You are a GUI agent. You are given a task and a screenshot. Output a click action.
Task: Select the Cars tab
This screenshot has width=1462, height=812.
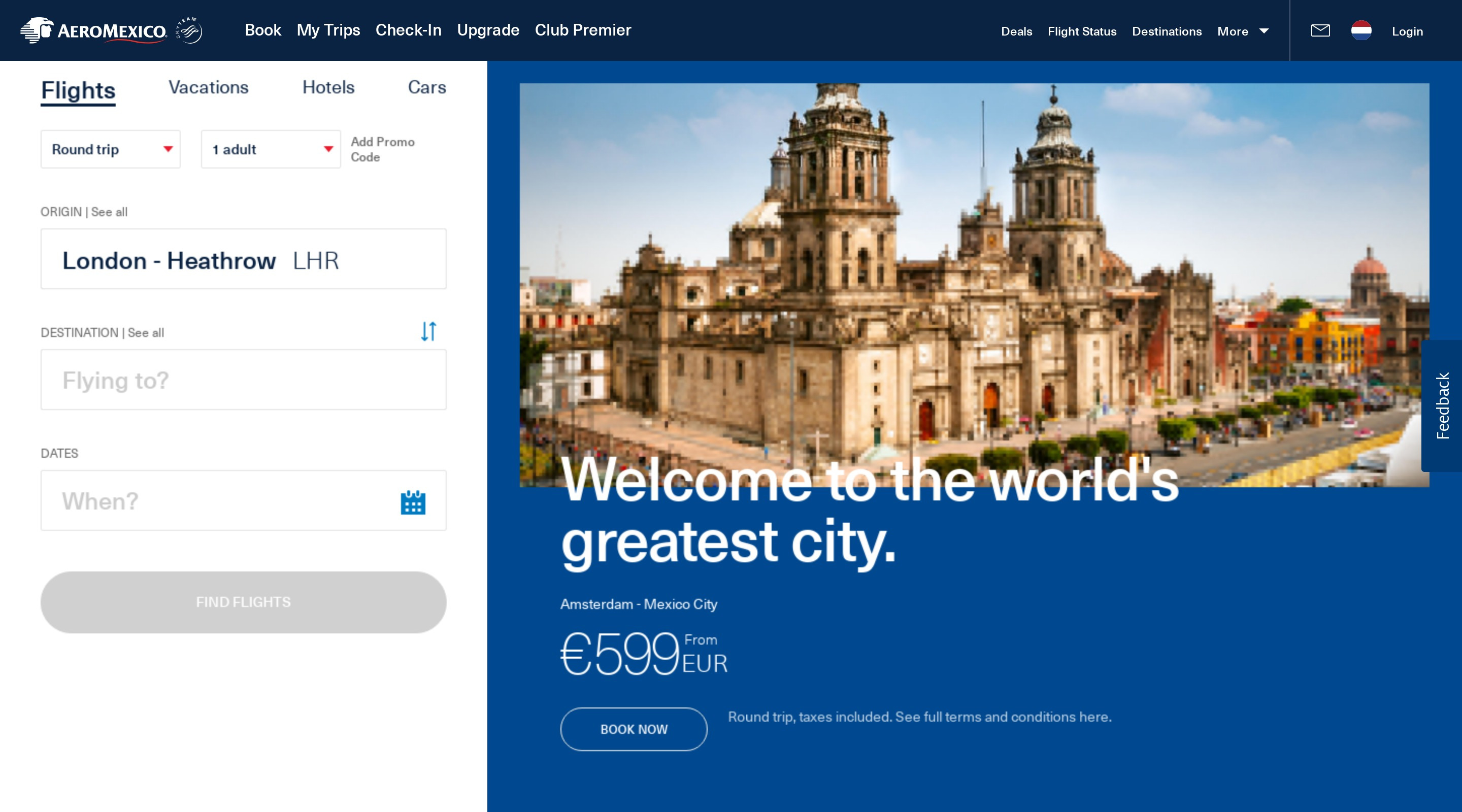427,87
